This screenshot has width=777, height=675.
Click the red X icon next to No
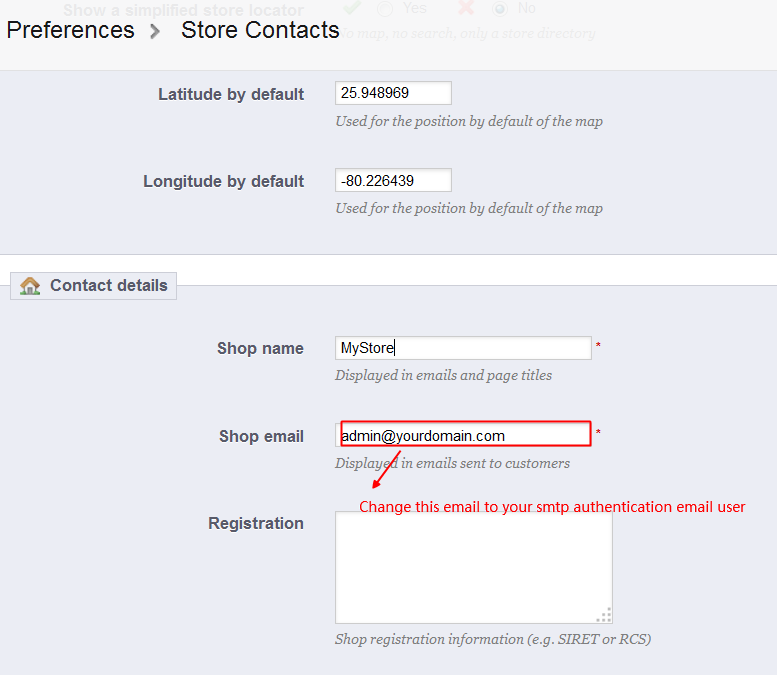coord(464,8)
